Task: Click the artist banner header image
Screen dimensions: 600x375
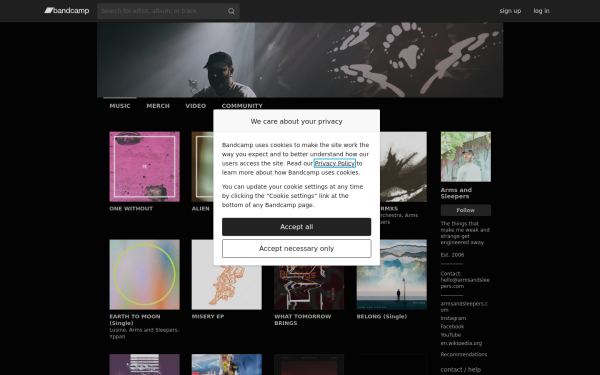Action: (300, 60)
